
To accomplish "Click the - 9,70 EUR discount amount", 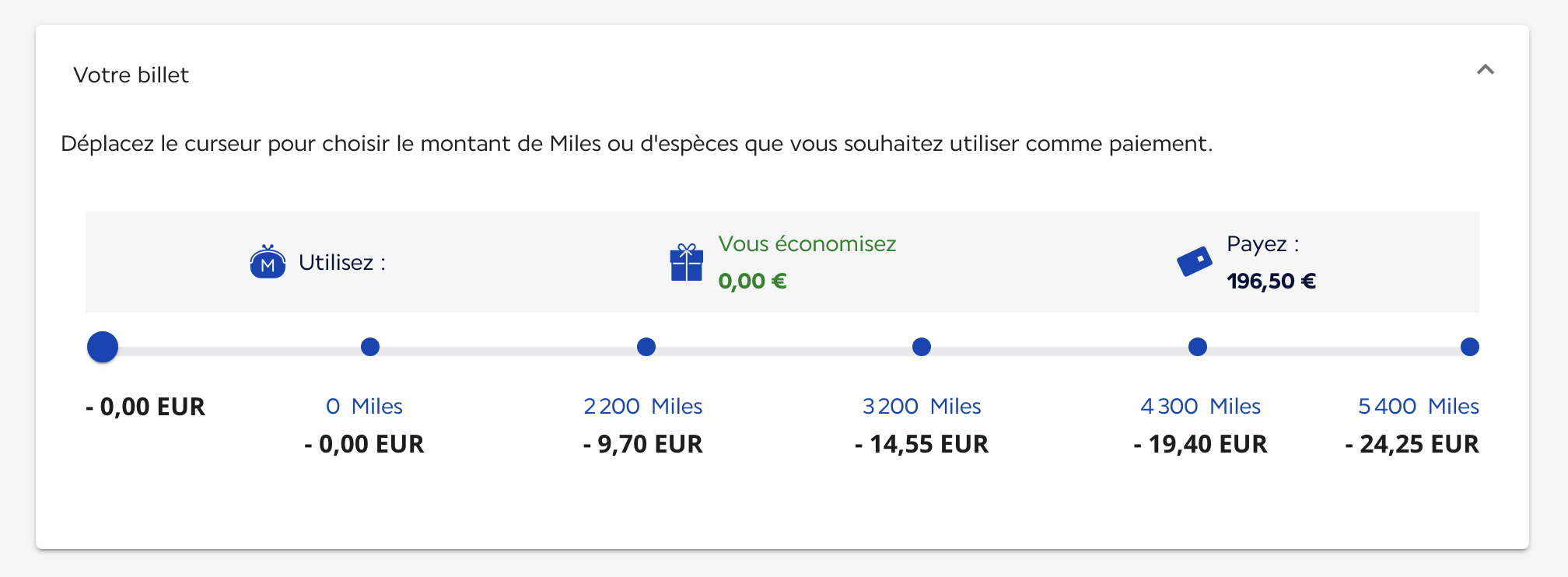I will pyautogui.click(x=642, y=444).
